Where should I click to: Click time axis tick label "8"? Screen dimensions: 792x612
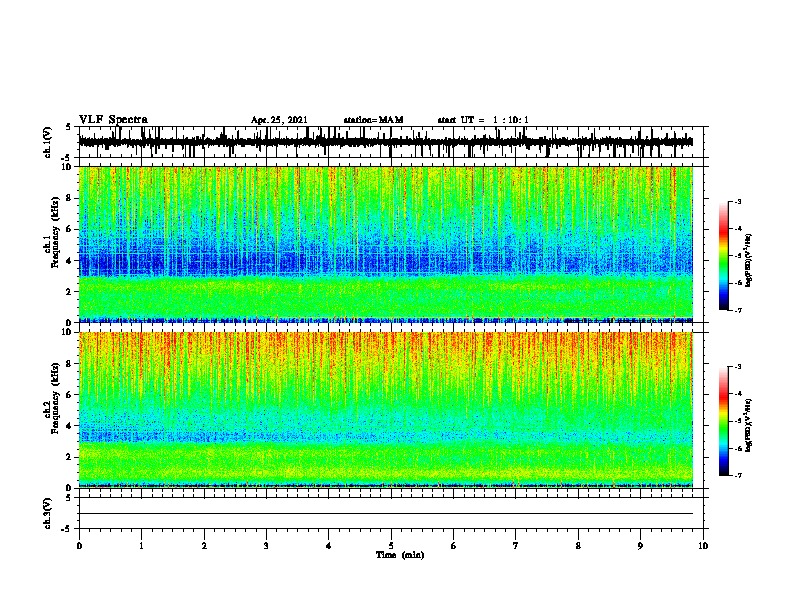(x=578, y=546)
